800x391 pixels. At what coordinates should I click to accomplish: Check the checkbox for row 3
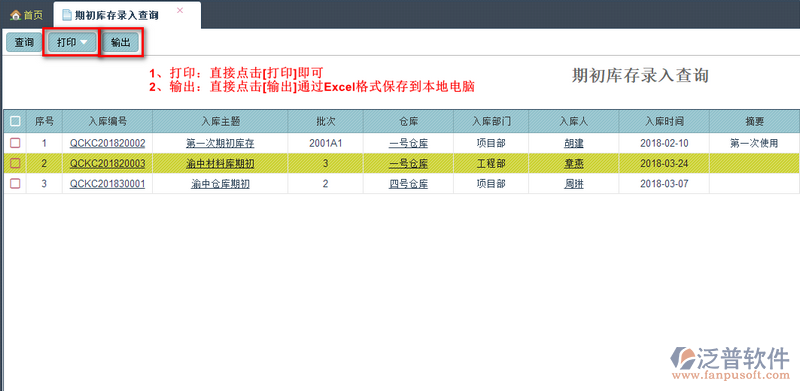(15, 184)
